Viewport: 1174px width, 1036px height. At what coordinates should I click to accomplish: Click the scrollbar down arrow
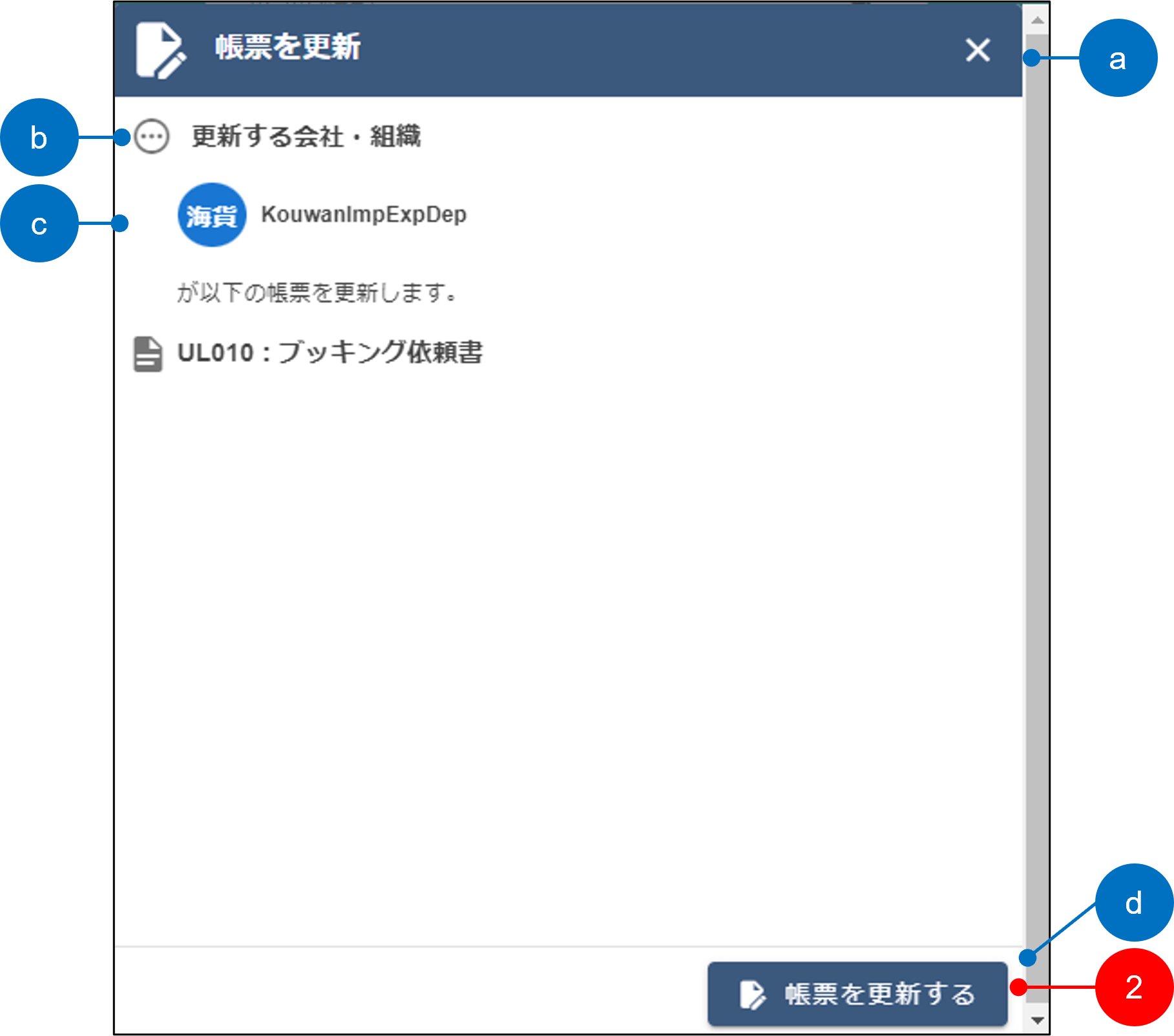tap(1037, 1020)
